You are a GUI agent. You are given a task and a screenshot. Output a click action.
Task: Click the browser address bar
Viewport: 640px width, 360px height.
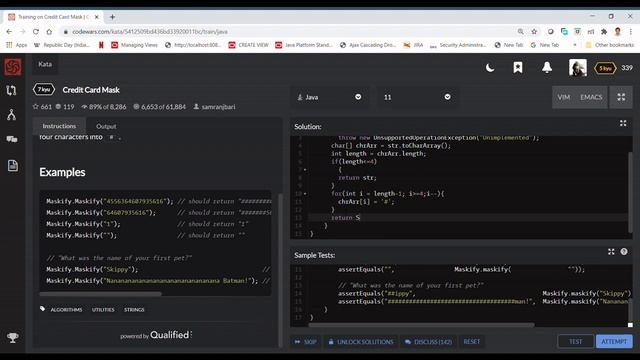coord(286,31)
